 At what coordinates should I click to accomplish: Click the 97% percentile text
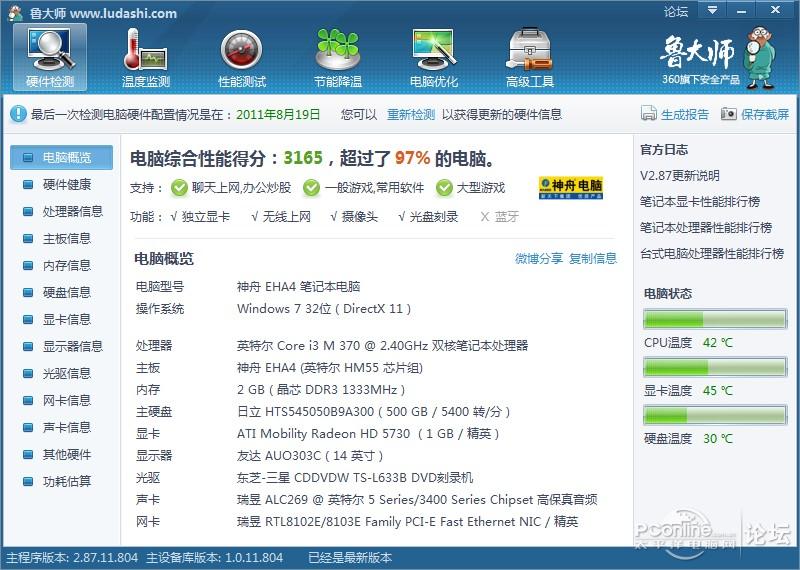pyautogui.click(x=412, y=158)
